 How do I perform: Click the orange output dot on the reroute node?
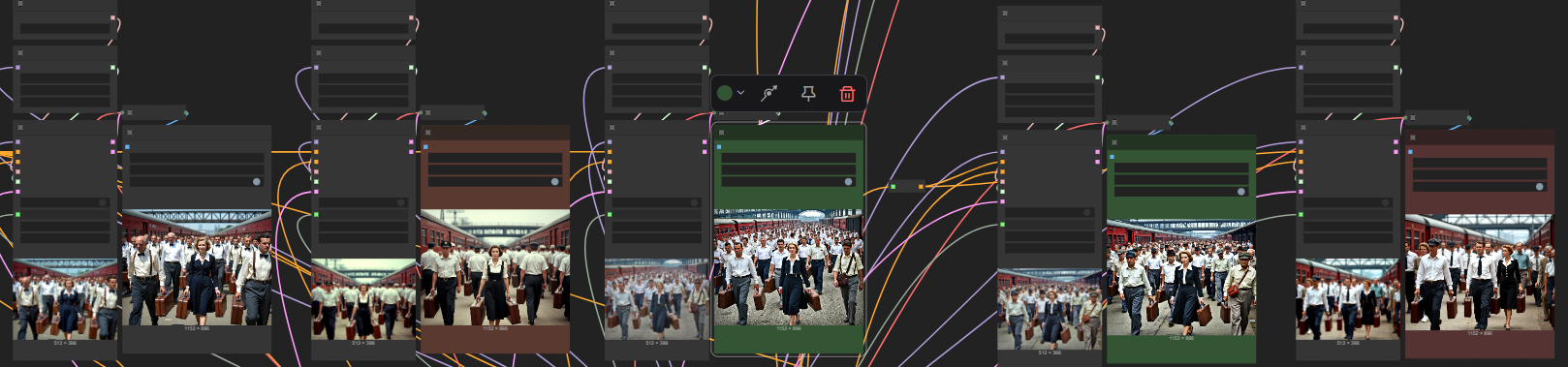tap(921, 187)
